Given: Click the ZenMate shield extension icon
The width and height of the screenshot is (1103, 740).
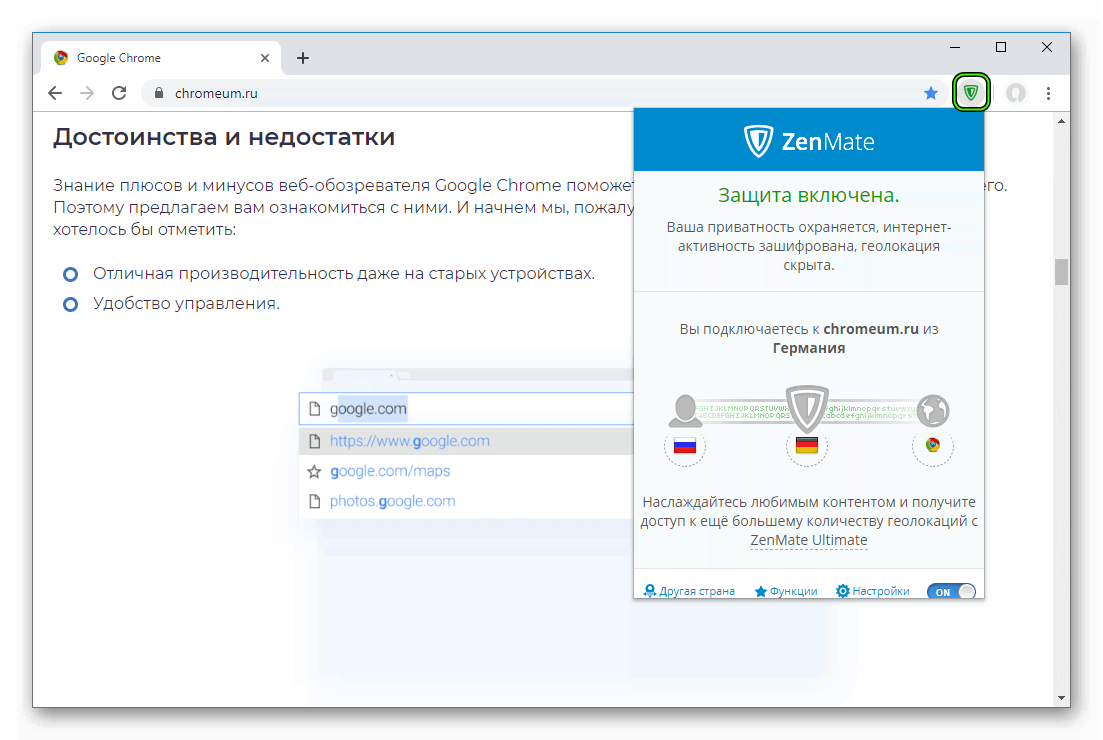Looking at the screenshot, I should pos(971,93).
